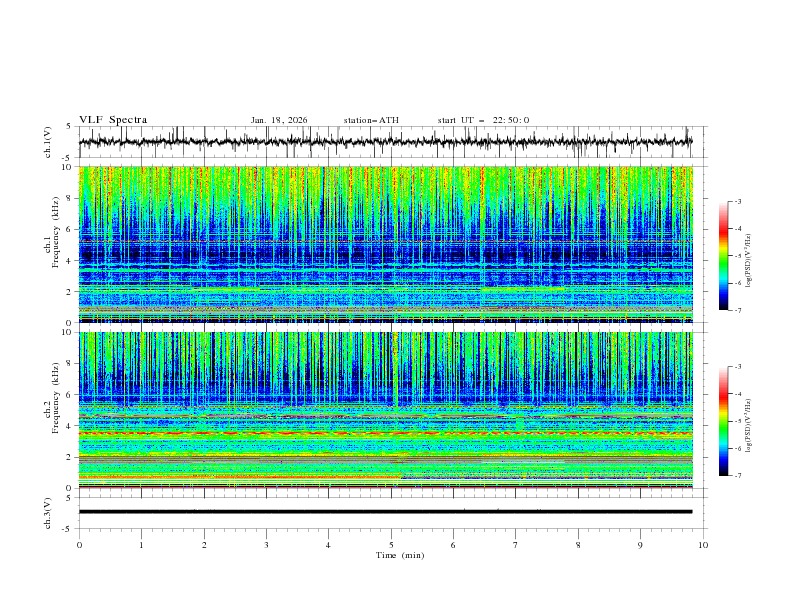The height and width of the screenshot is (612, 792).
Task: Click inside the ch.2 spectrogram panel
Action: 385,410
